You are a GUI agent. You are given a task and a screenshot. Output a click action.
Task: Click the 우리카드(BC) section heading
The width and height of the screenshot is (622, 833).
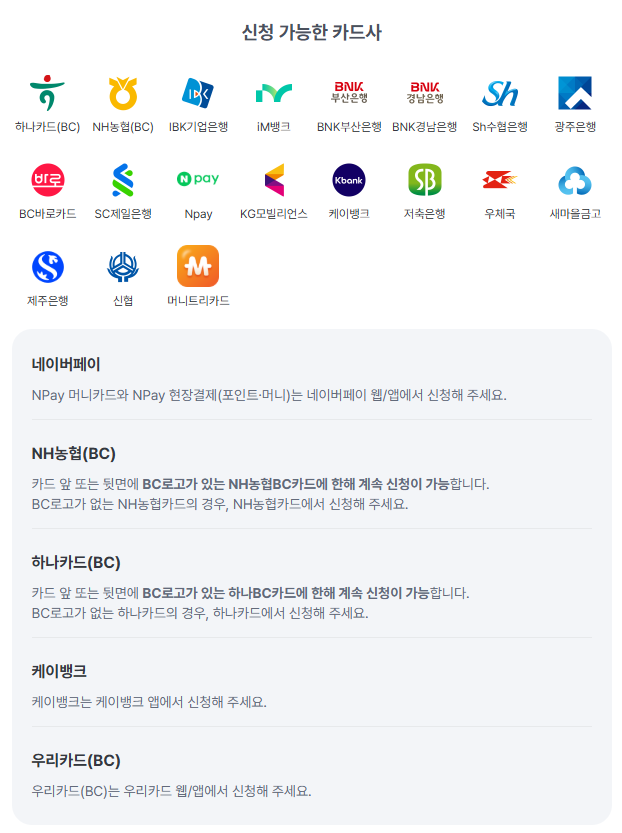(x=76, y=761)
